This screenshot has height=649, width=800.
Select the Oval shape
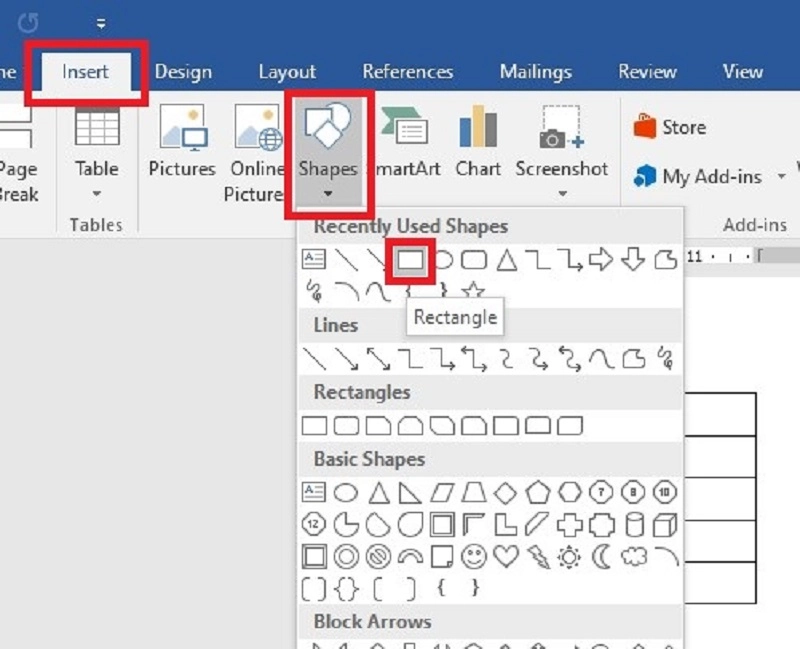344,491
